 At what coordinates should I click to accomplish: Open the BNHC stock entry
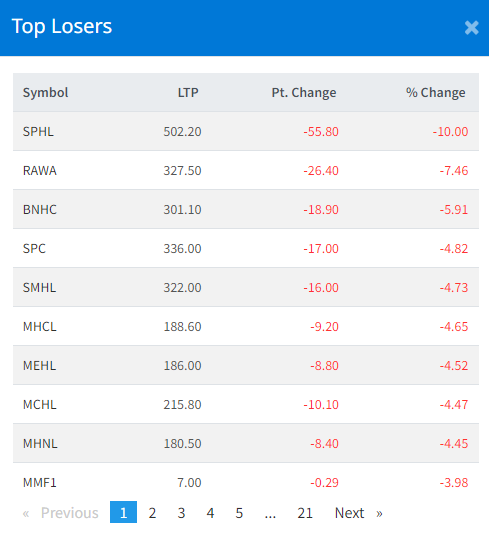tap(40, 209)
